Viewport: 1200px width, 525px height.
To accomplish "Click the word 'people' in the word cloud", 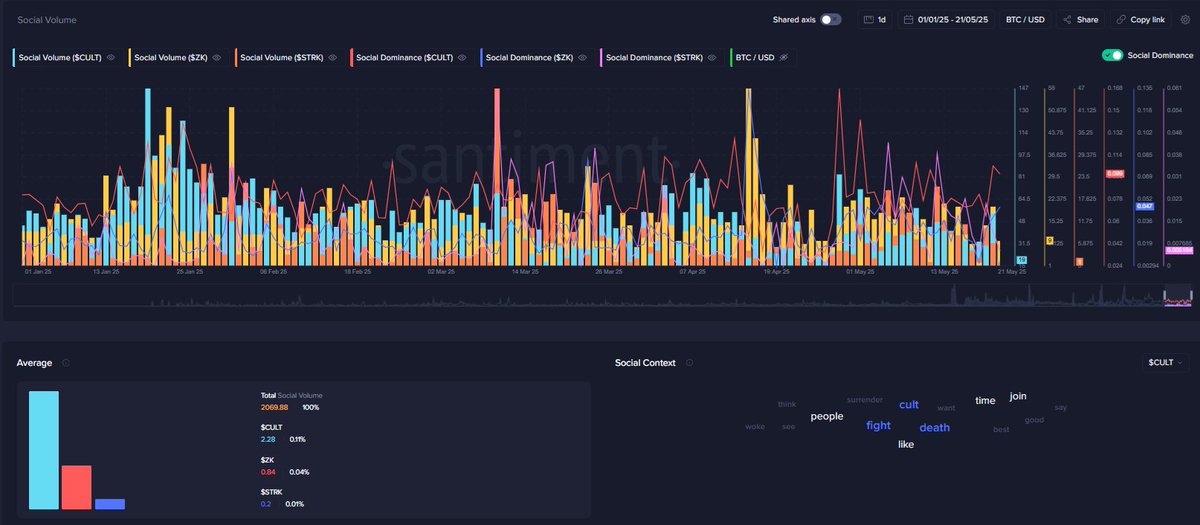I will [827, 416].
